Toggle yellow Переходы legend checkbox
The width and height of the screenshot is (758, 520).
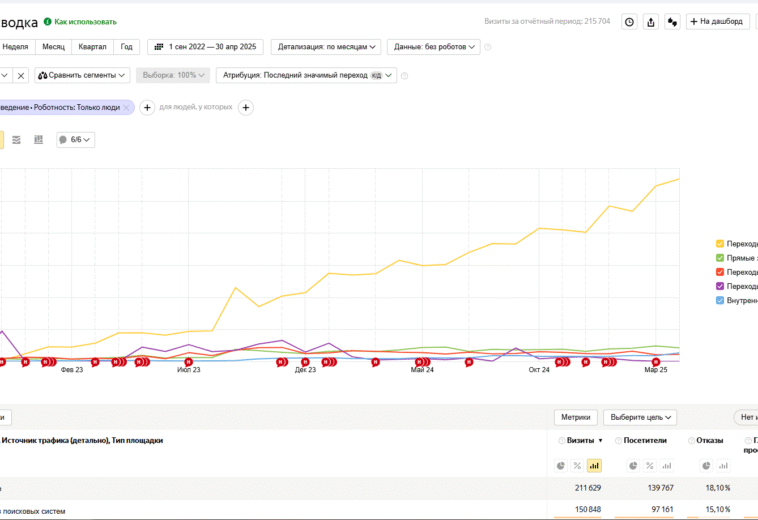click(720, 244)
